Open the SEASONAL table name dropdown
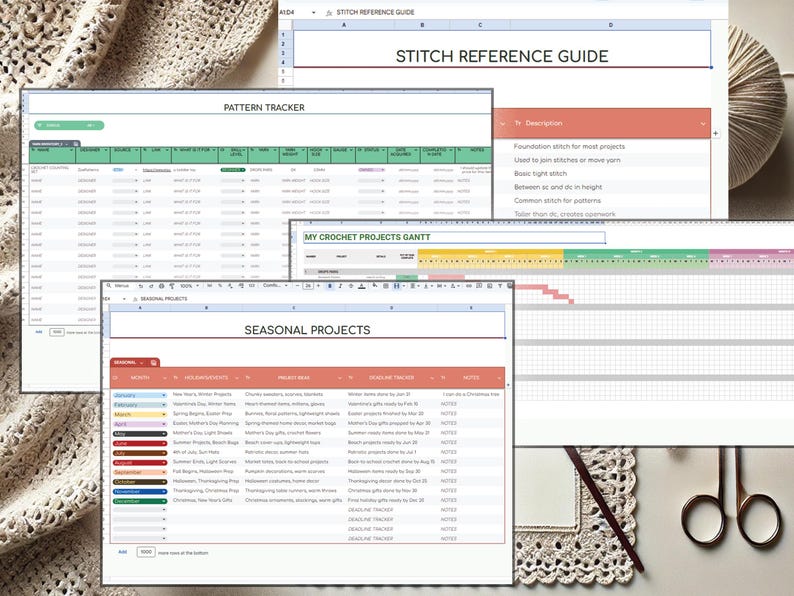Viewport: 794px width, 596px height. [x=141, y=363]
